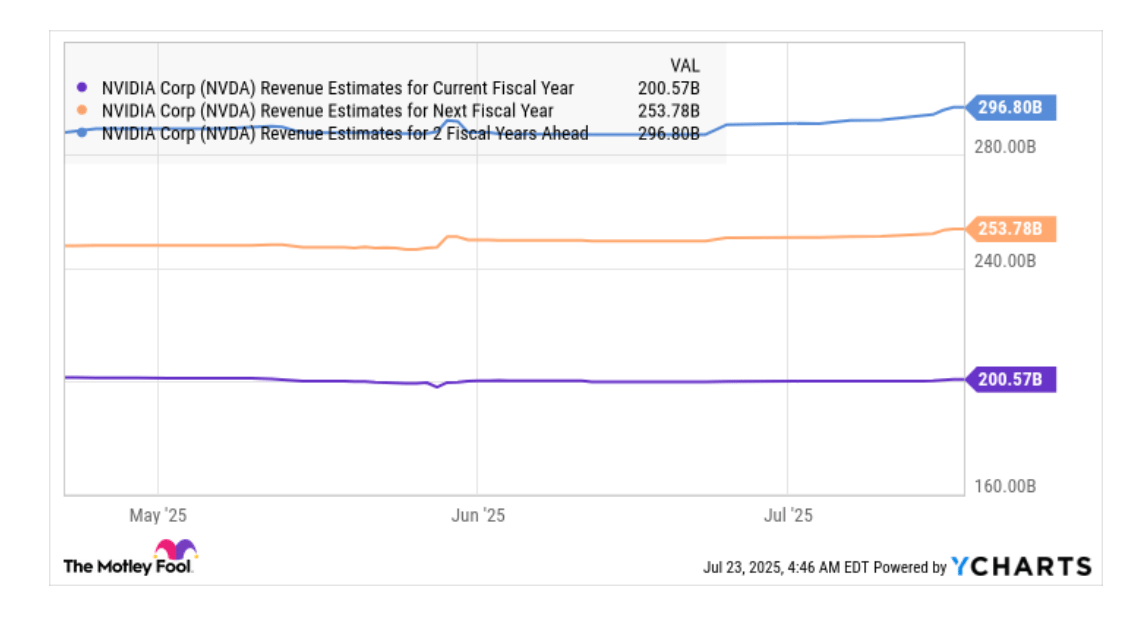This screenshot has width=1148, height=630.
Task: Click the Jul '25 x-axis label
Action: (x=789, y=516)
